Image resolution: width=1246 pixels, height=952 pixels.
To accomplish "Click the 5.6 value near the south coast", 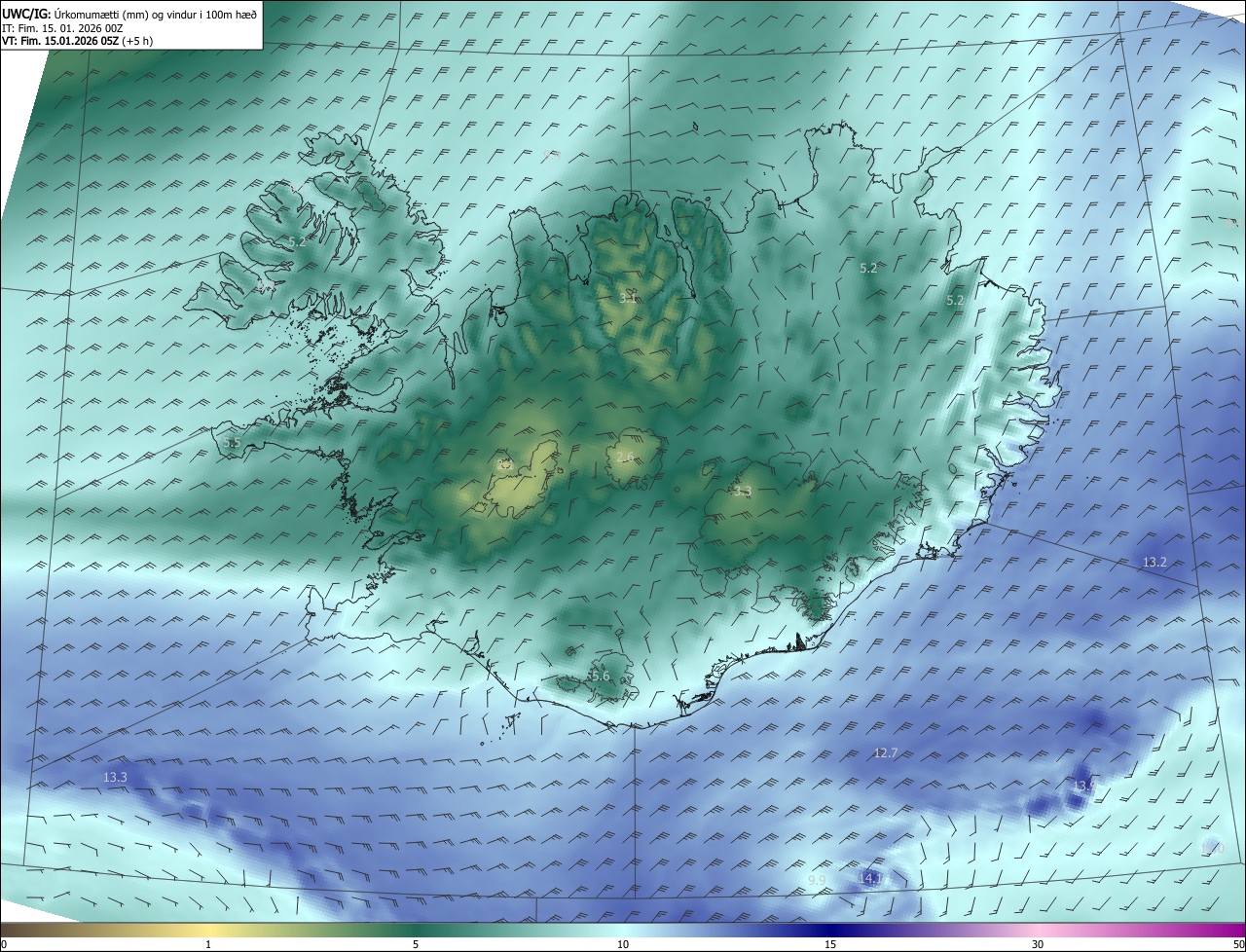I will [600, 676].
